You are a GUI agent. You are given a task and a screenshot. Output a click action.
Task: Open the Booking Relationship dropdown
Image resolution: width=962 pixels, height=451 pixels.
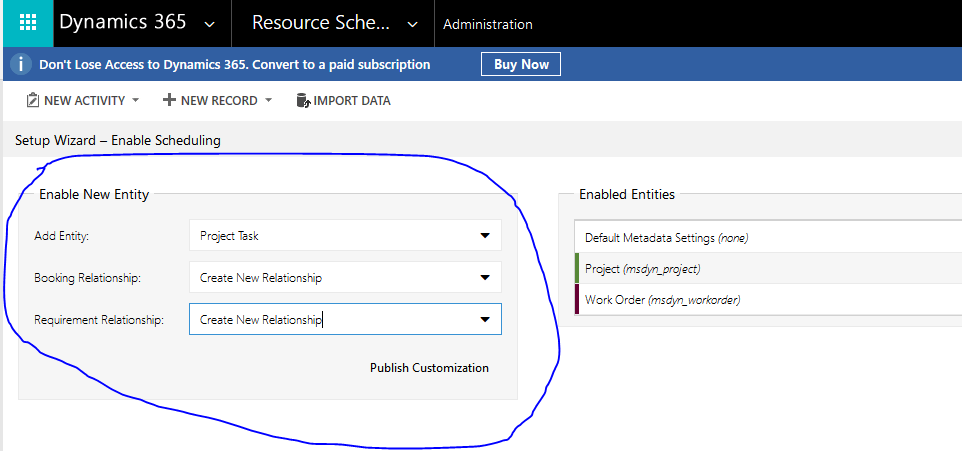pos(345,277)
